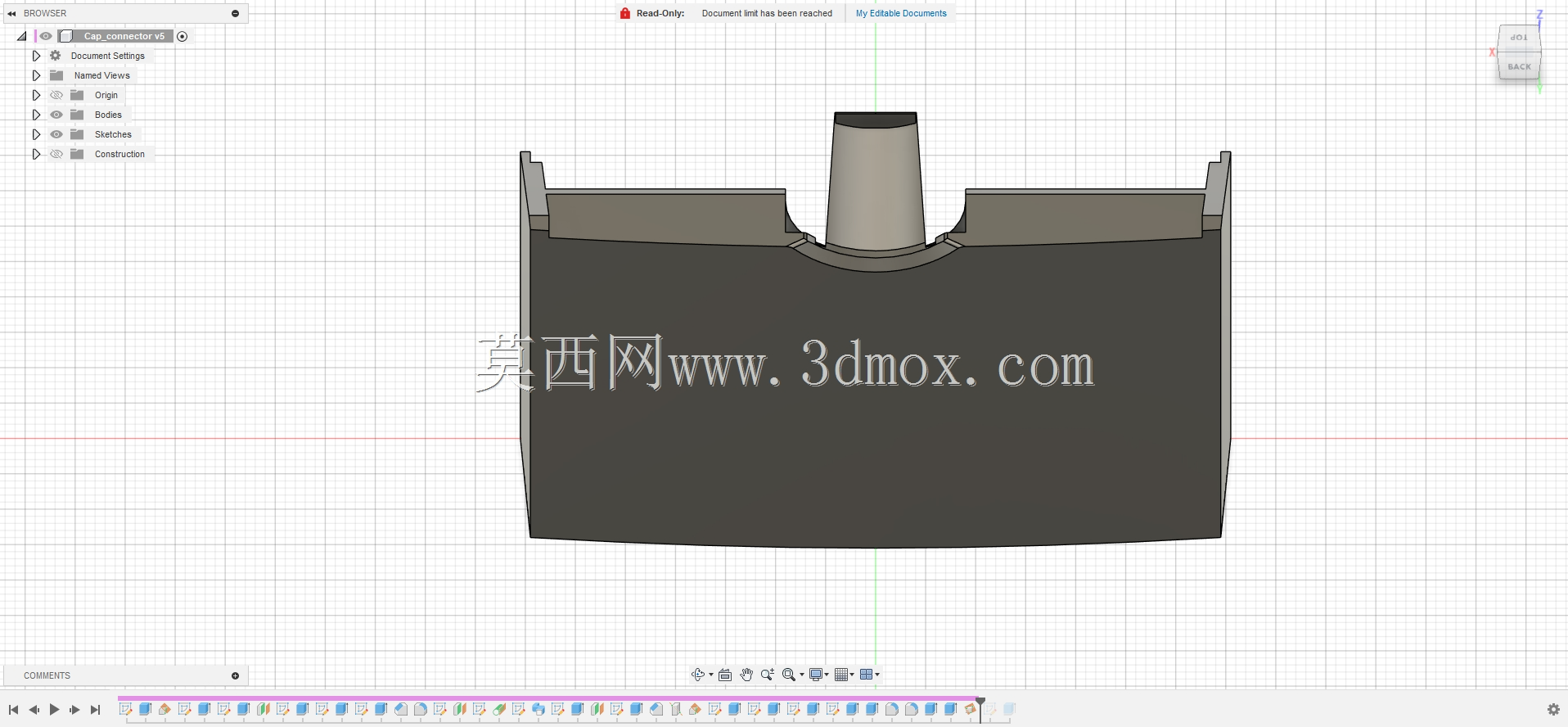Click the Look At tool icon
This screenshot has width=1568, height=727.
pyautogui.click(x=725, y=675)
